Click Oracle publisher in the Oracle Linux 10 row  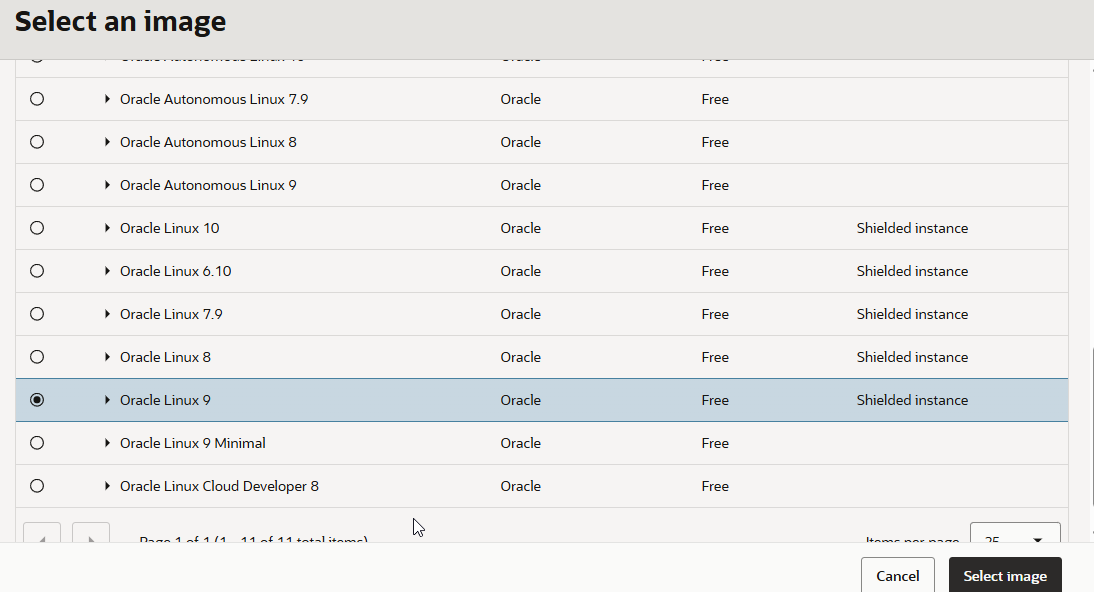pos(520,228)
